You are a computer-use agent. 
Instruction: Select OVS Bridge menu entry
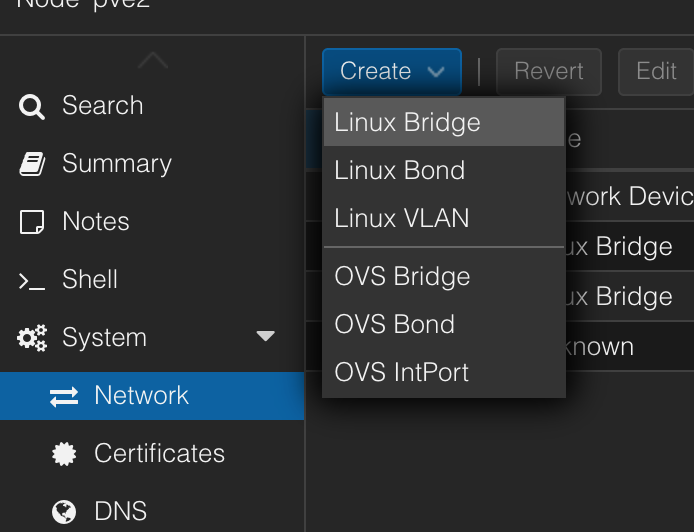pyautogui.click(x=402, y=276)
